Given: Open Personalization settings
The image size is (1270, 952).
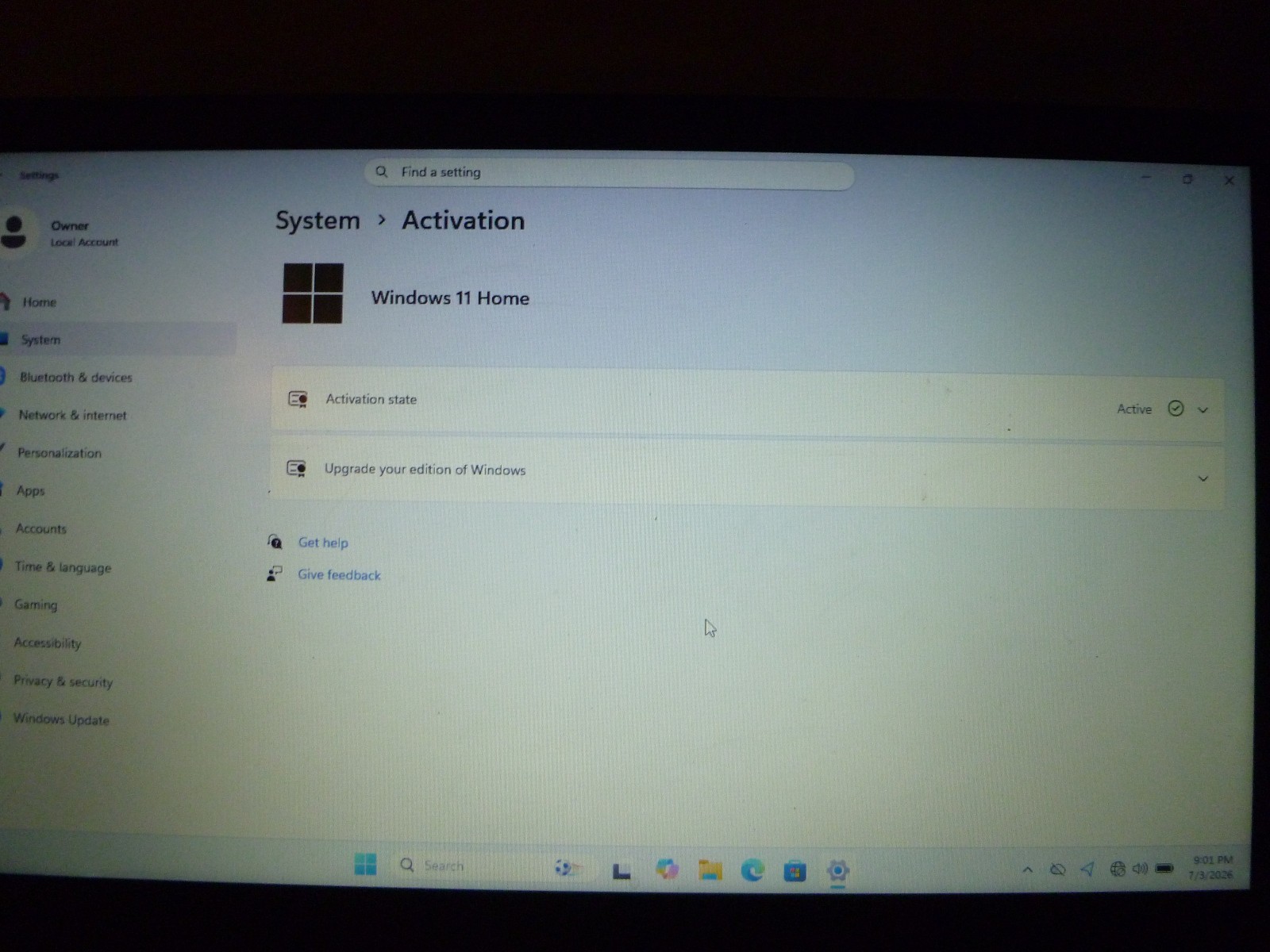Looking at the screenshot, I should point(60,453).
